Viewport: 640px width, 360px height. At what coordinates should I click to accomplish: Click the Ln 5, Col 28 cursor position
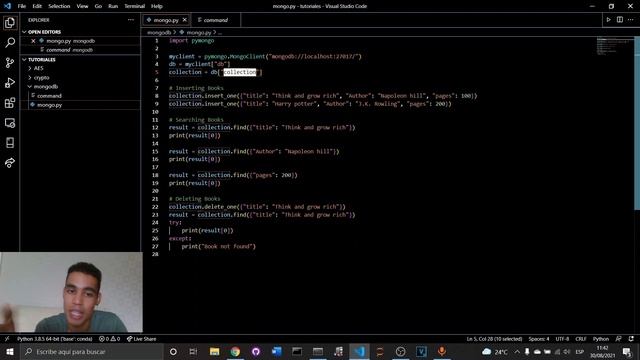point(494,339)
